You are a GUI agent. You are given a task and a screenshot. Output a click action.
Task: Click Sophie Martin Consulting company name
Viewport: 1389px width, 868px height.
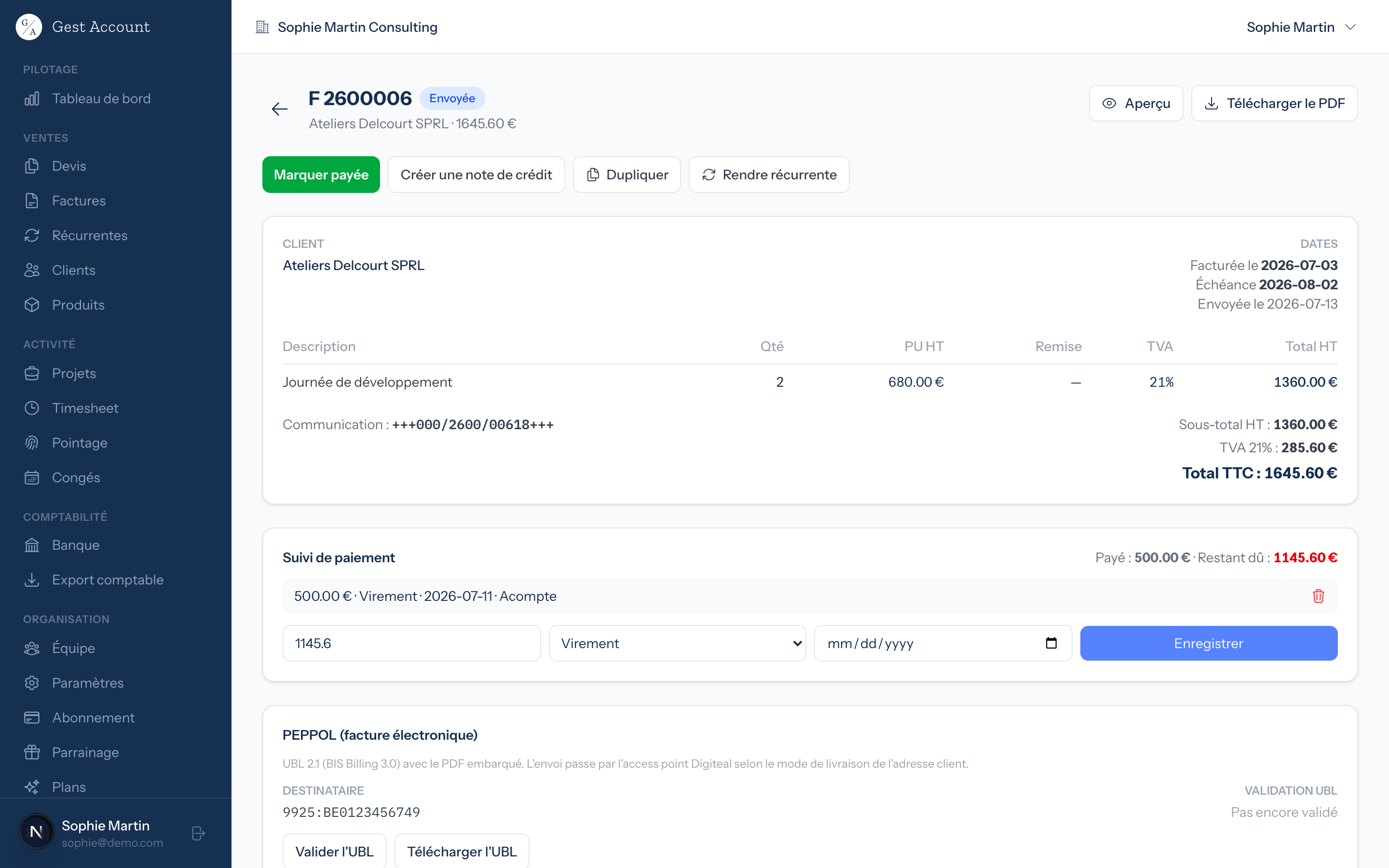(x=357, y=27)
